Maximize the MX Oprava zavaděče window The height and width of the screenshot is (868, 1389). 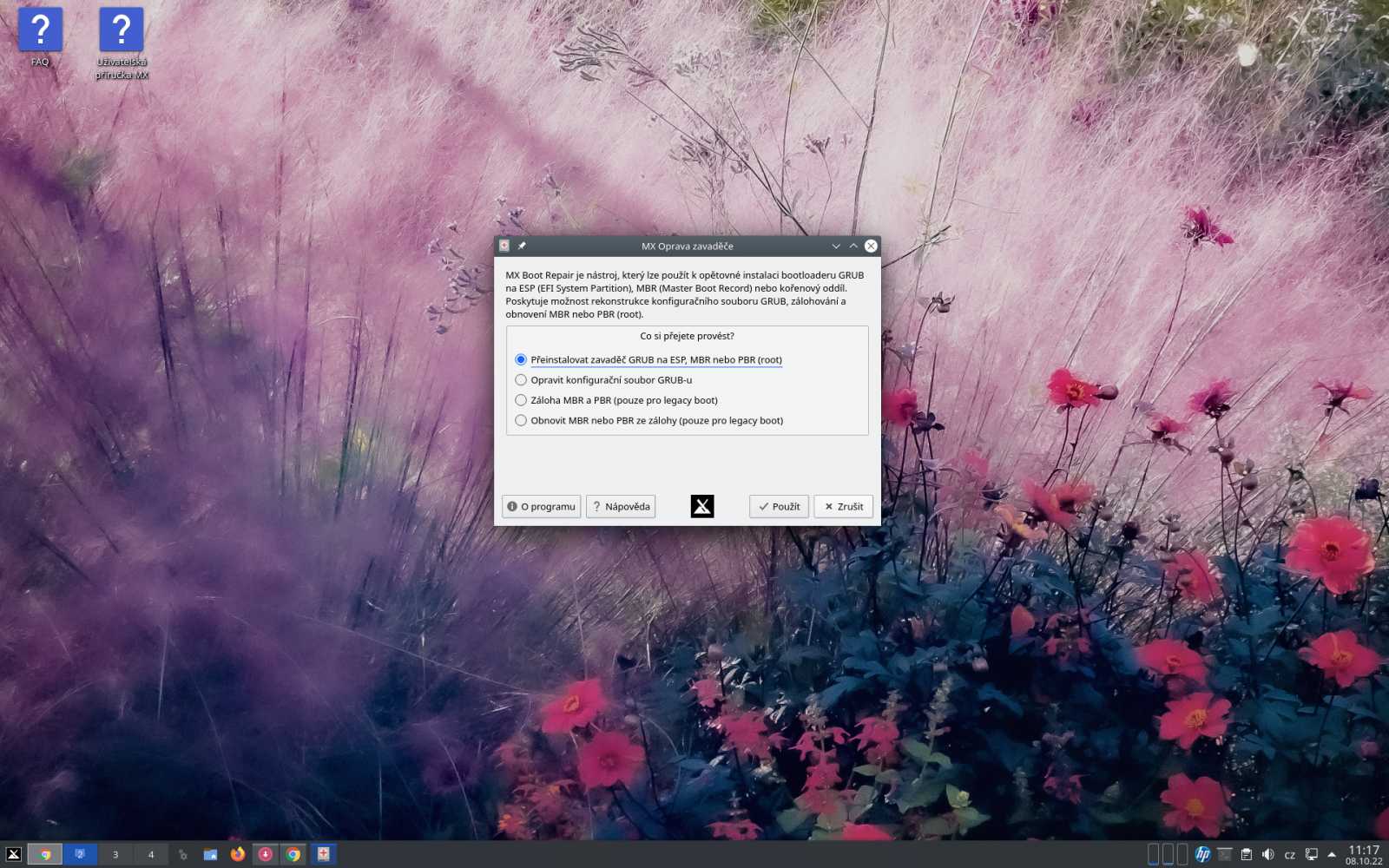pos(853,246)
